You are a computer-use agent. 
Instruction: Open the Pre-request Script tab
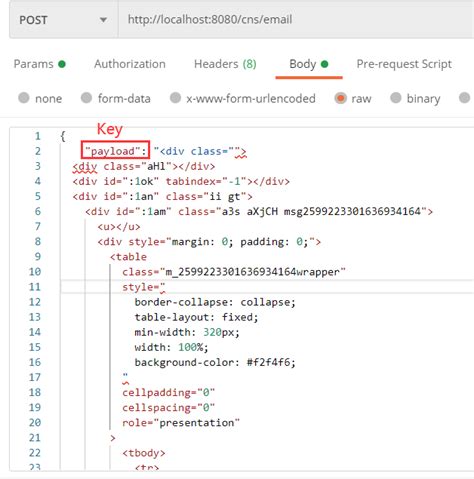tap(404, 64)
